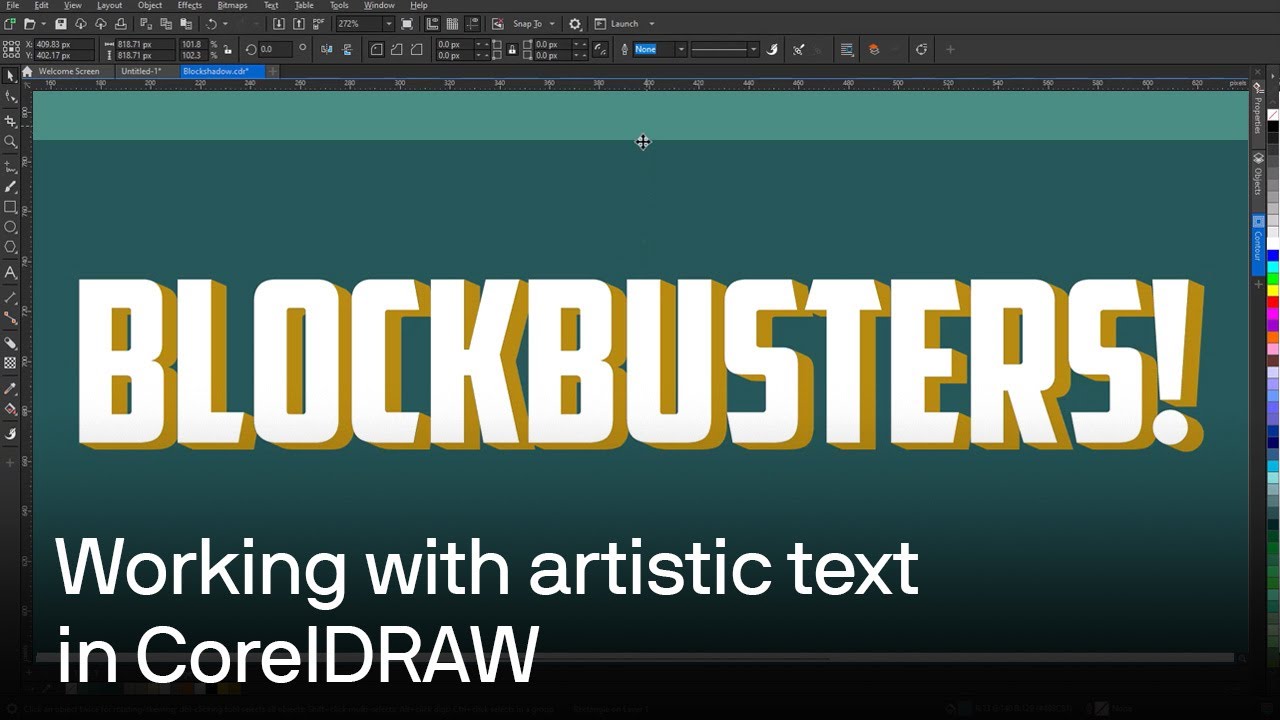Select the Rectangle tool
Image resolution: width=1280 pixels, height=720 pixels.
(x=10, y=207)
